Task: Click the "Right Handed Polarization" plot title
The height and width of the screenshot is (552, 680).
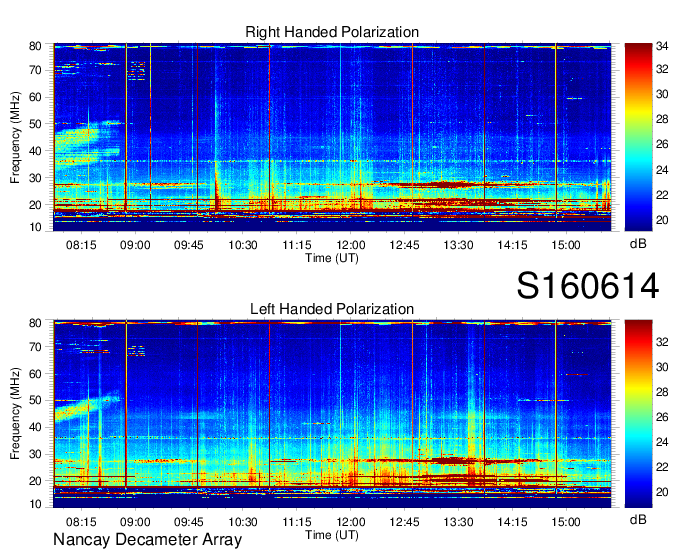Action: 332,32
